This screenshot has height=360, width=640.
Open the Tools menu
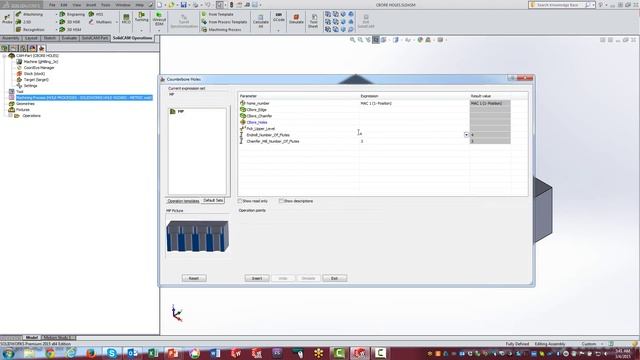(x=106, y=5)
